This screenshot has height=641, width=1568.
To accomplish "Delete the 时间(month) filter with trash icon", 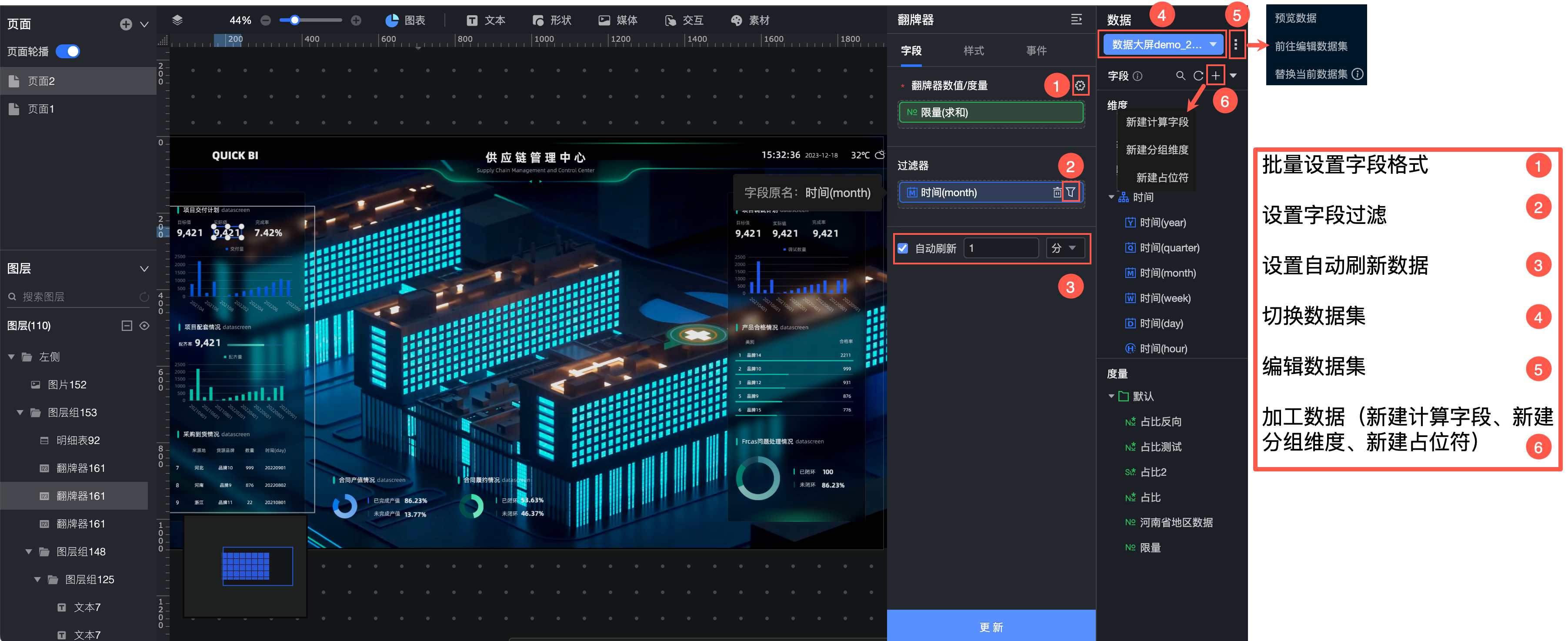I will click(x=1057, y=193).
